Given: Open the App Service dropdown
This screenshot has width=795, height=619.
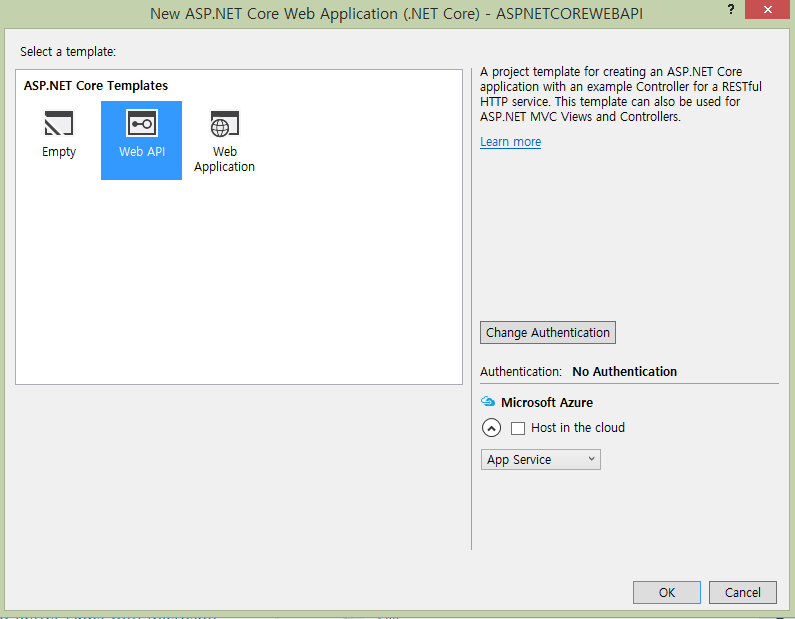Looking at the screenshot, I should 540,459.
